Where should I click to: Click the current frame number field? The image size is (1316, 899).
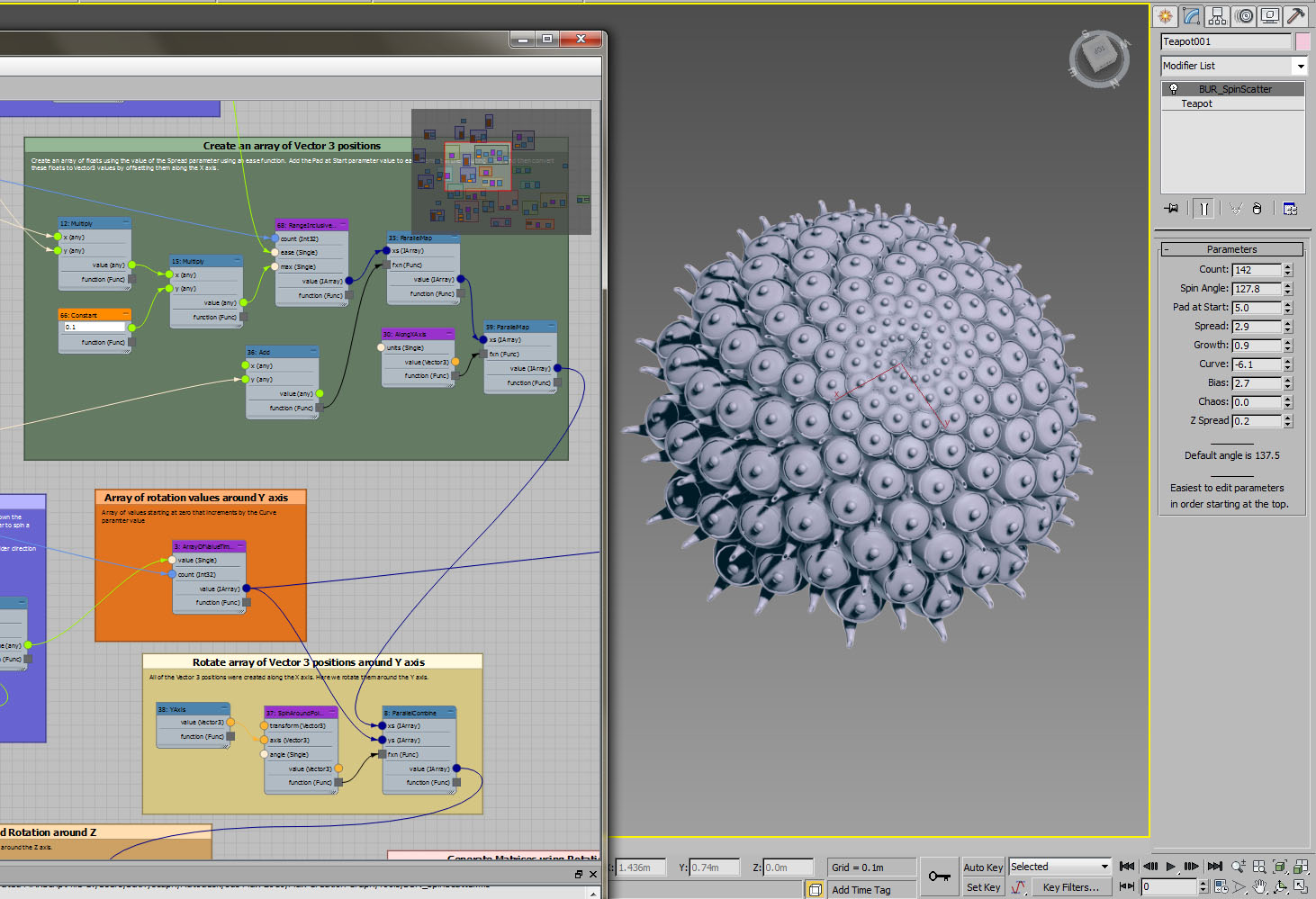click(1169, 887)
